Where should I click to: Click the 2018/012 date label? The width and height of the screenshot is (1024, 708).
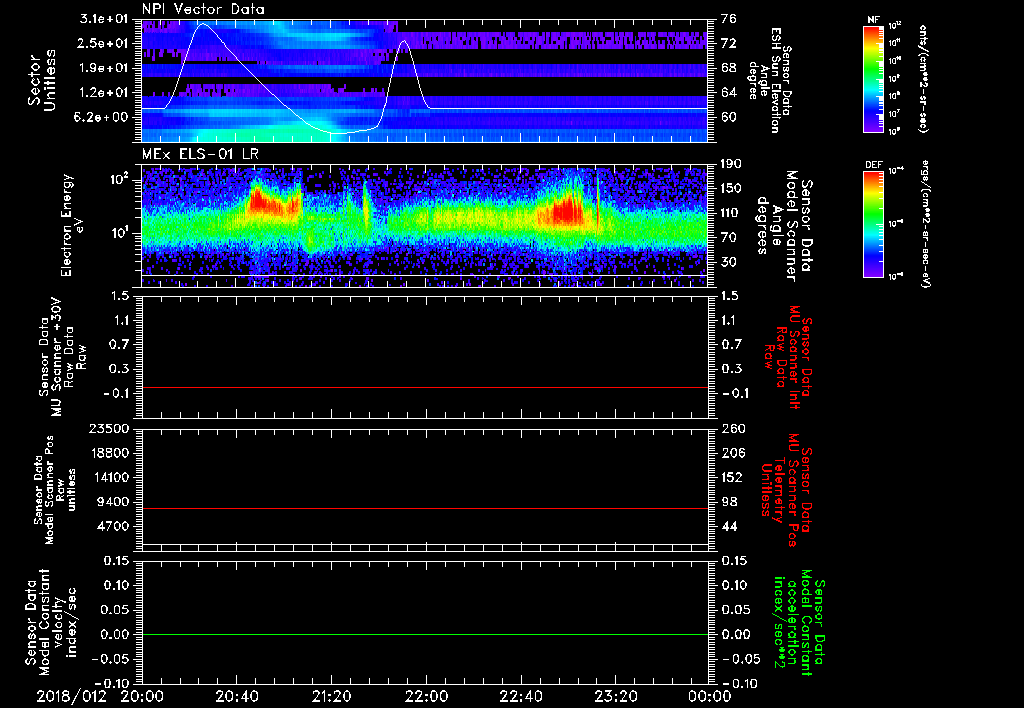[x=71, y=696]
